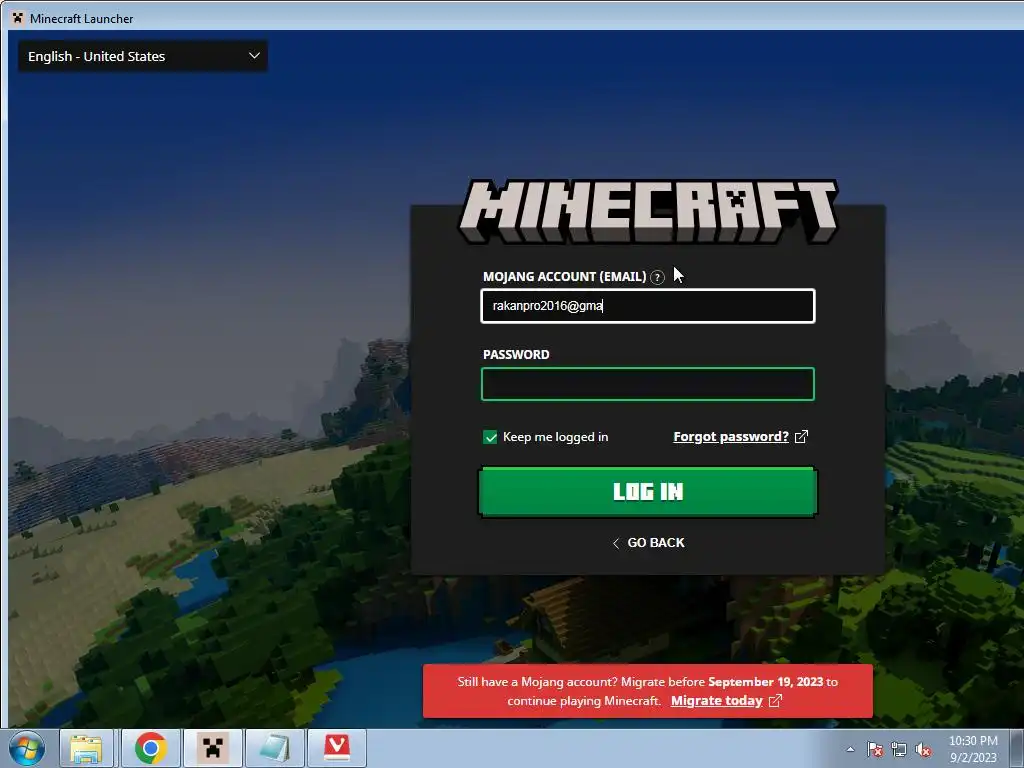Launch Google Chrome from the taskbar
This screenshot has width=1024, height=768.
coord(150,748)
